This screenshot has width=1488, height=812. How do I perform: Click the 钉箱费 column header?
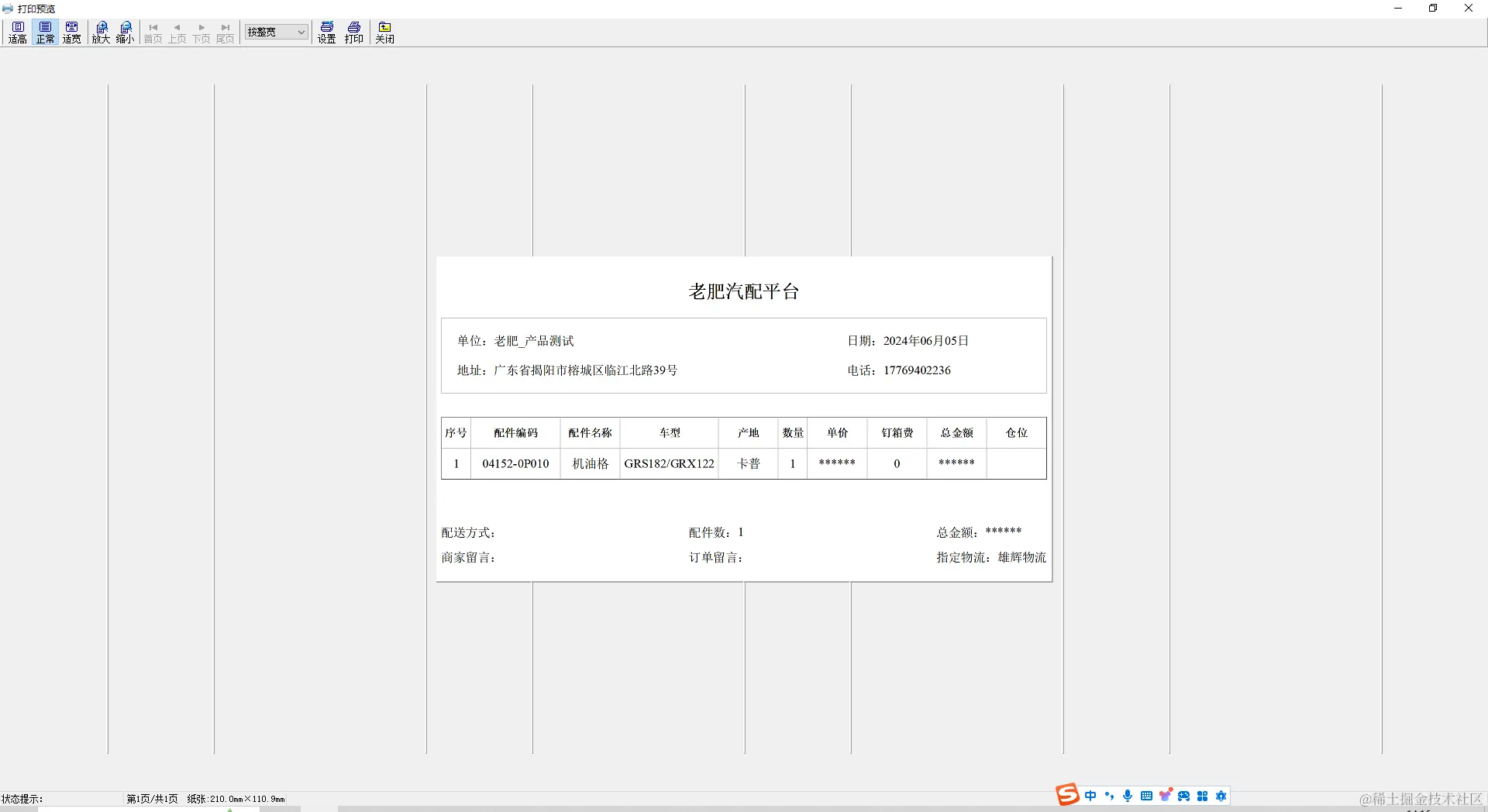pos(897,433)
